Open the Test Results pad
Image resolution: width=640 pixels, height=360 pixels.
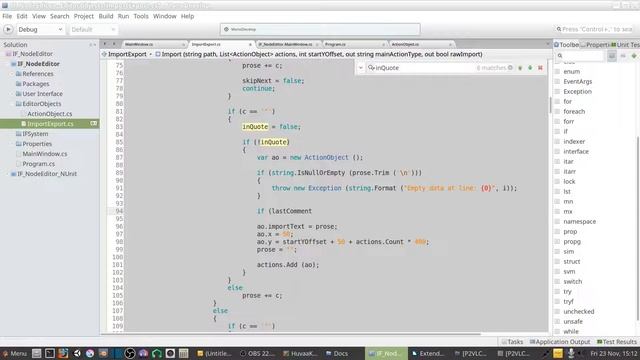click(x=617, y=342)
